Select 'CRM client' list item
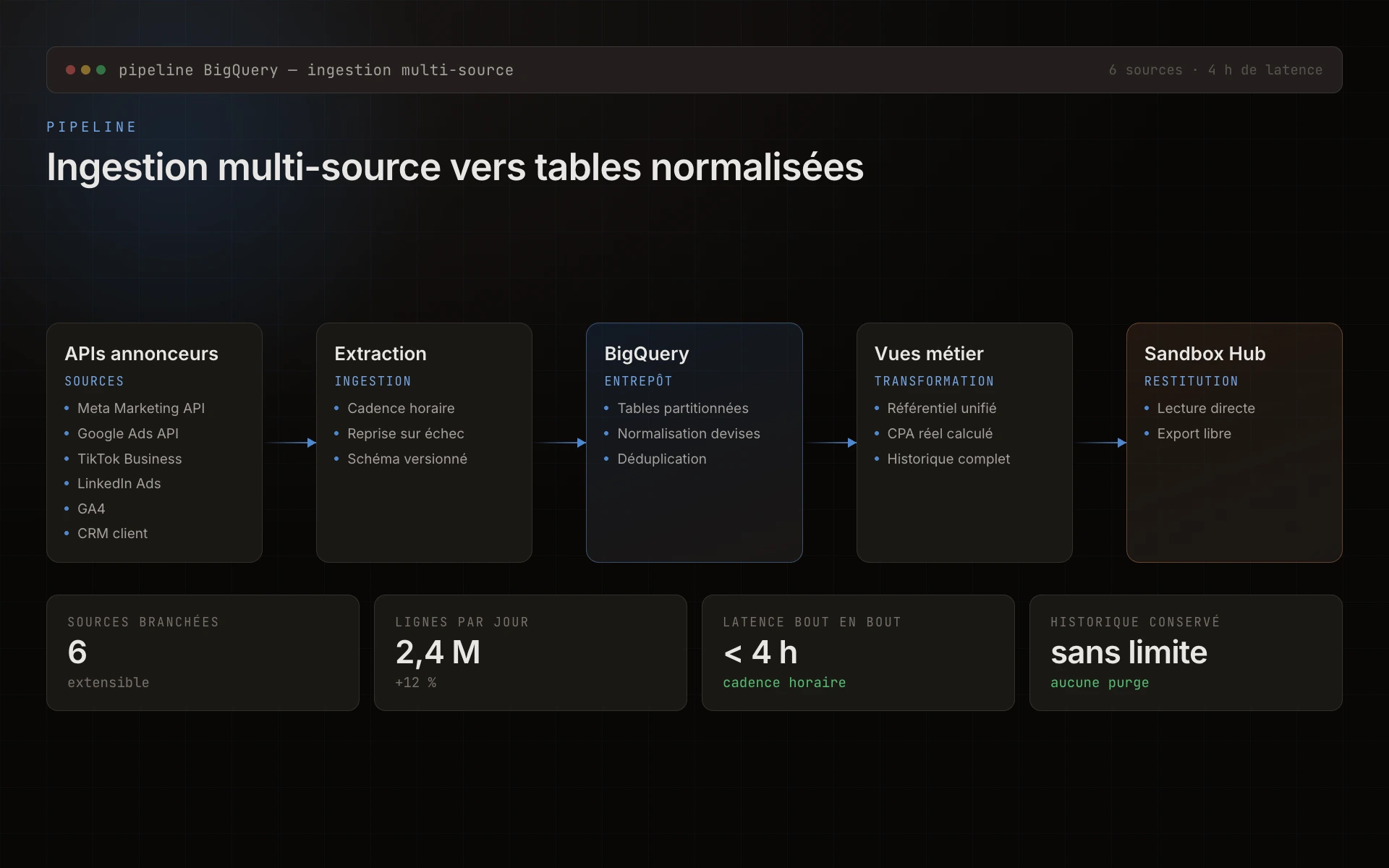Screen dimensions: 1389x868 pyautogui.click(x=112, y=533)
